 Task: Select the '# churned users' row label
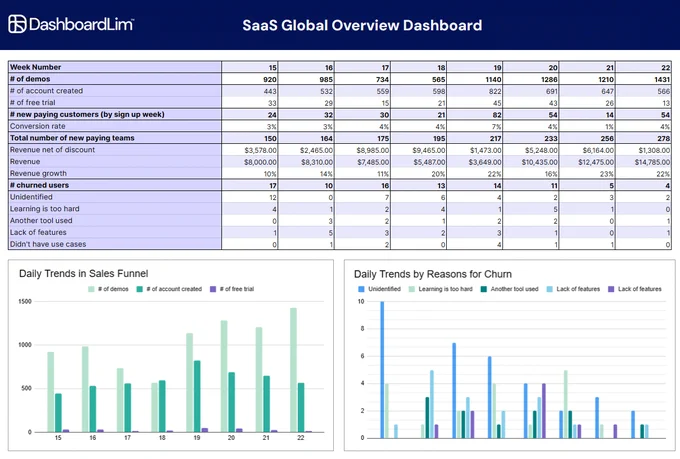click(x=39, y=185)
